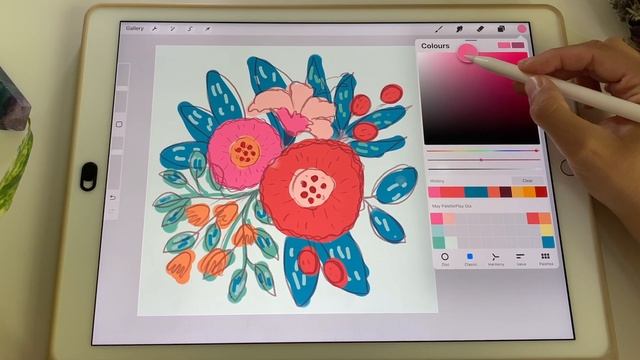
Task: Switch to the Classic colour tab
Action: (470, 259)
